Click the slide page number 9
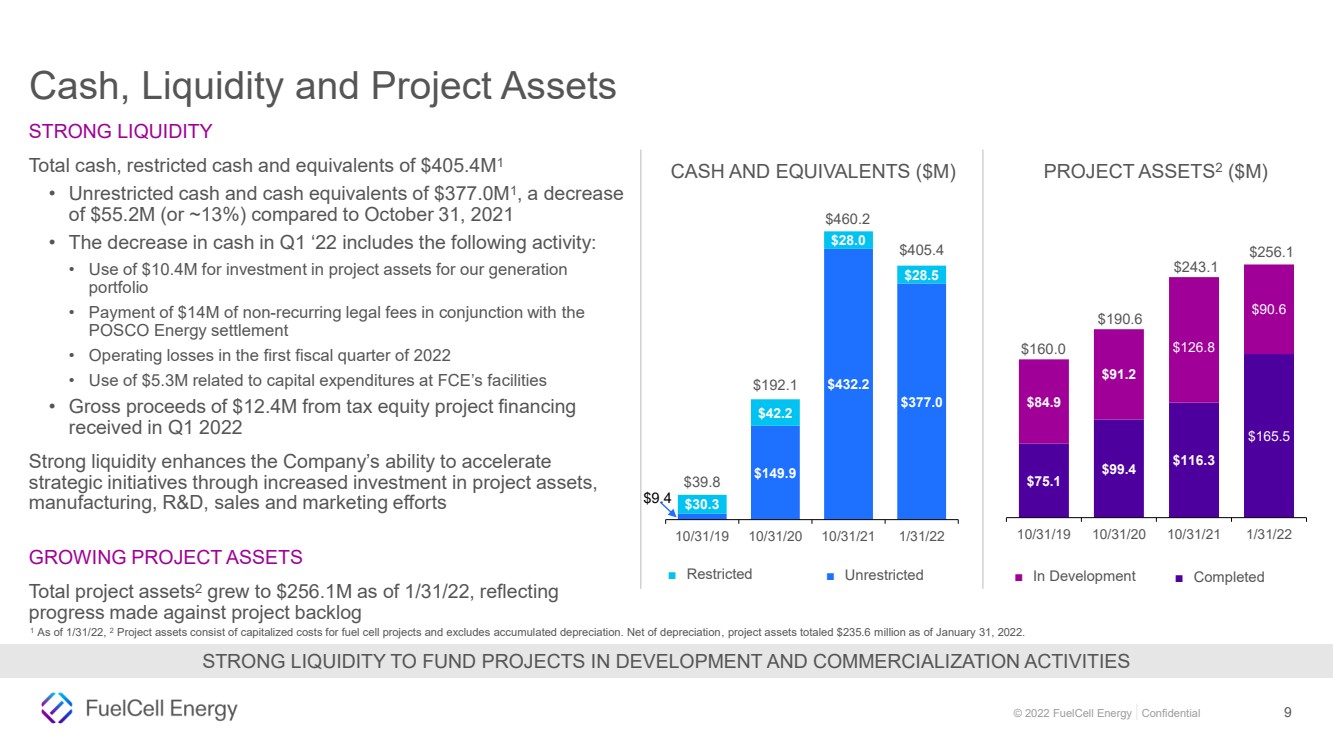The height and width of the screenshot is (749, 1333). 1288,713
